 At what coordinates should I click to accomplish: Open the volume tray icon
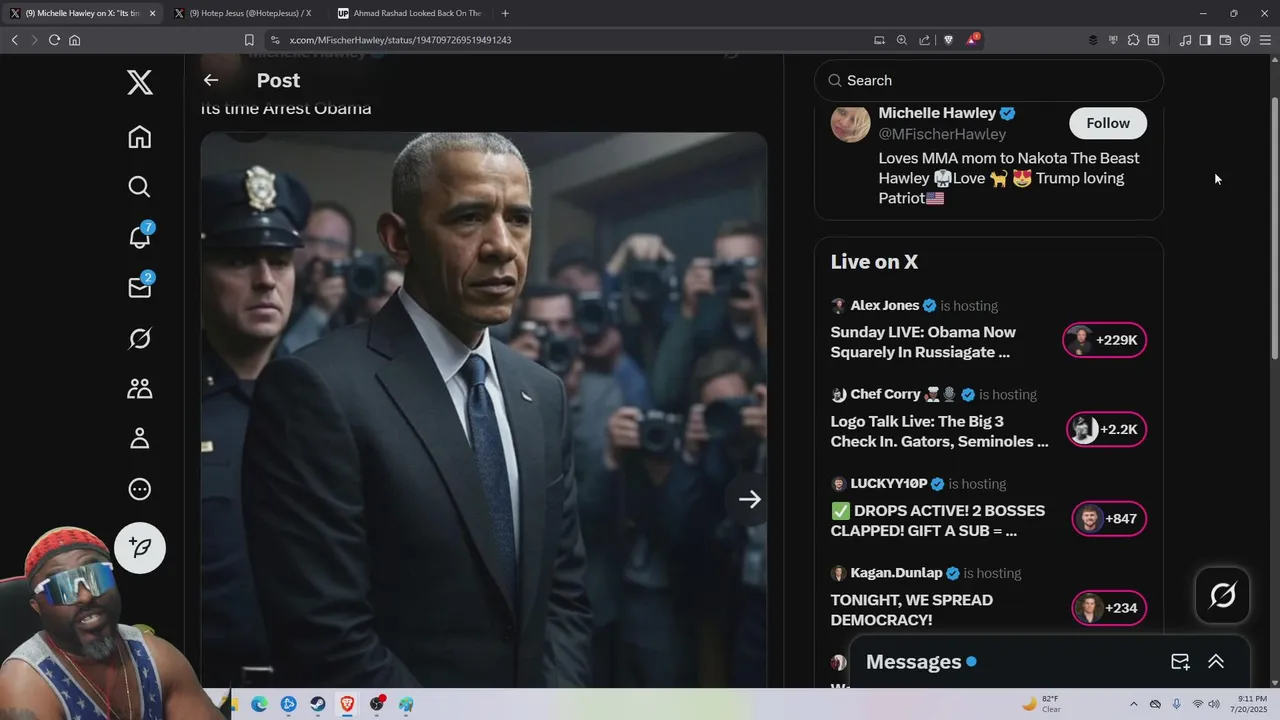click(x=1215, y=704)
